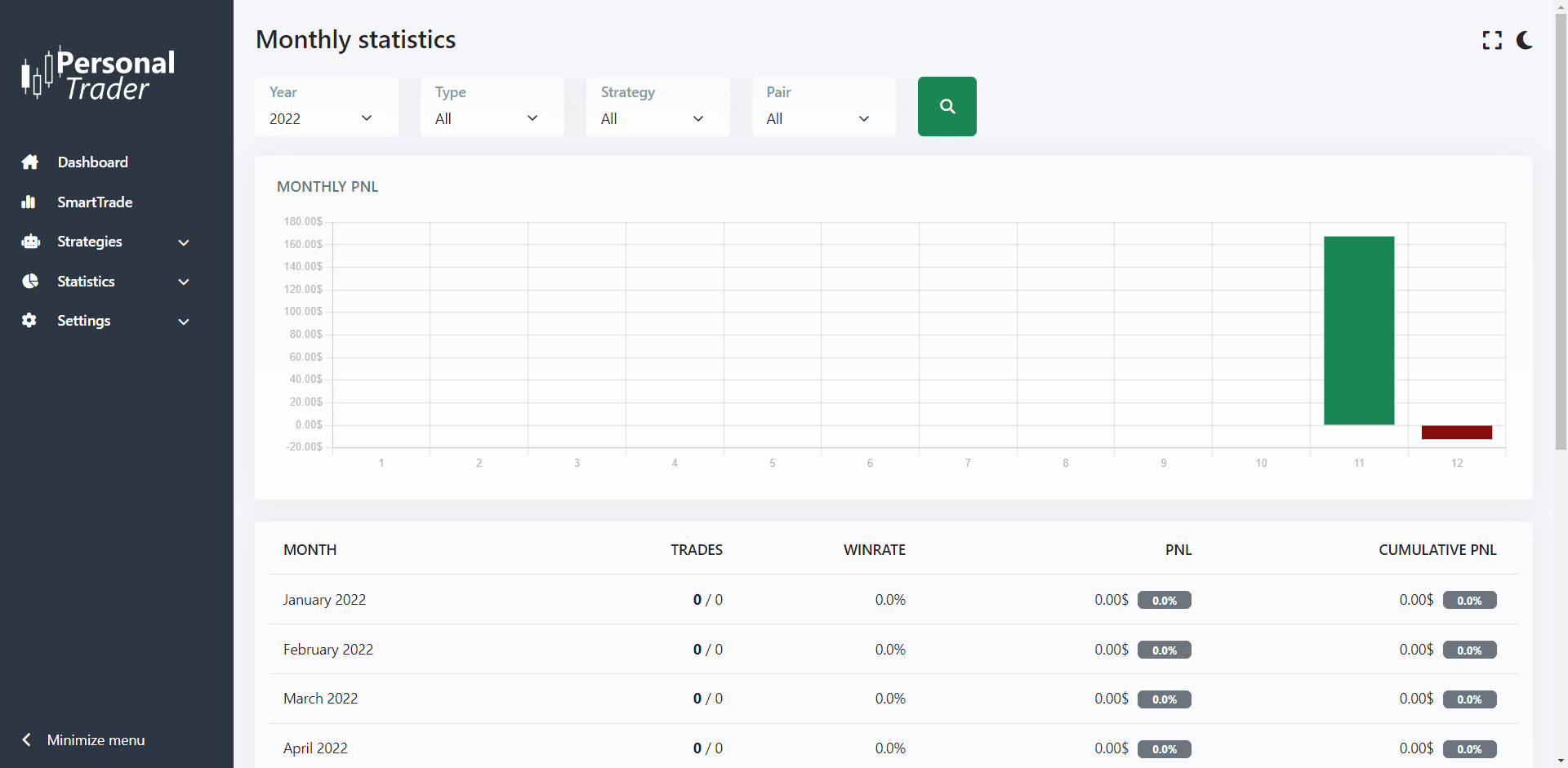This screenshot has height=768, width=1568.
Task: Click the Statistics pie chart icon
Action: (30, 282)
